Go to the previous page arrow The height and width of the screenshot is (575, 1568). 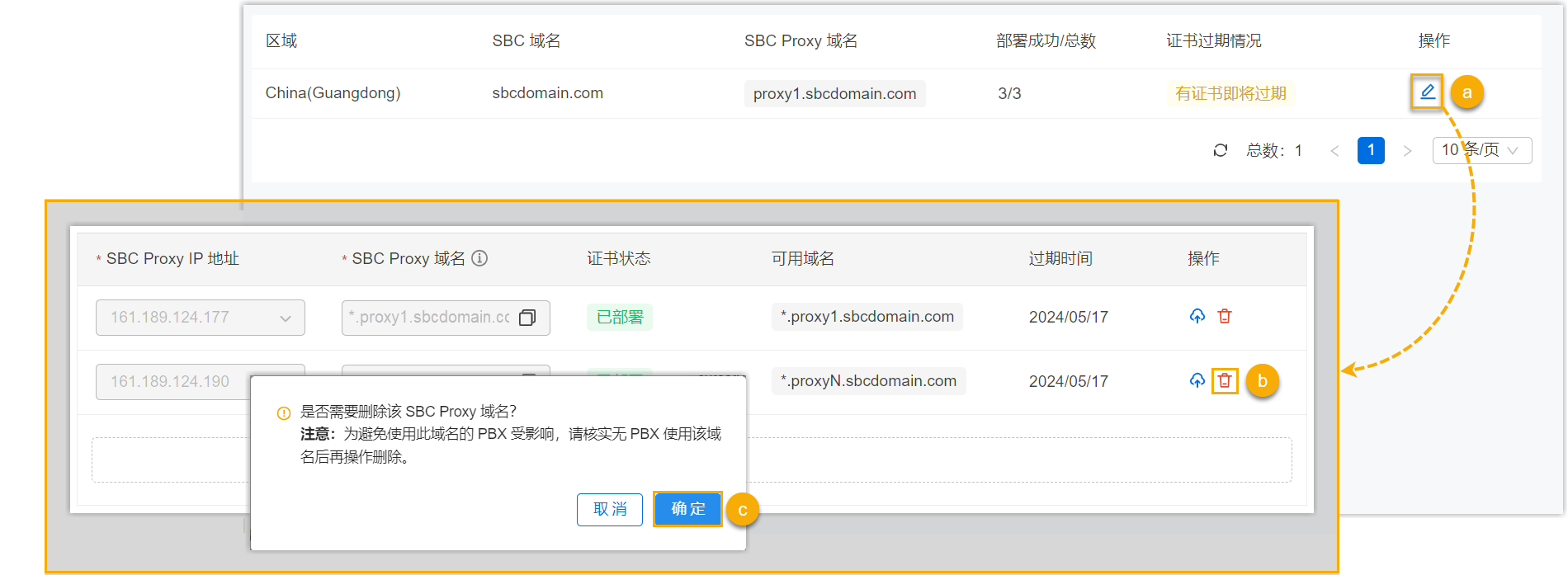click(x=1334, y=150)
